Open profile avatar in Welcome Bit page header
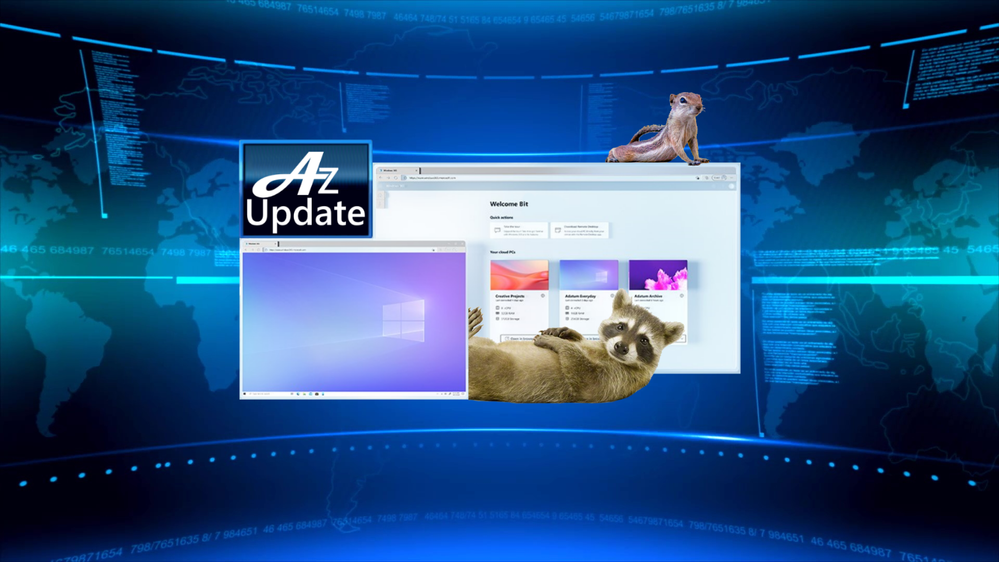The image size is (999, 562). pyautogui.click(x=731, y=186)
